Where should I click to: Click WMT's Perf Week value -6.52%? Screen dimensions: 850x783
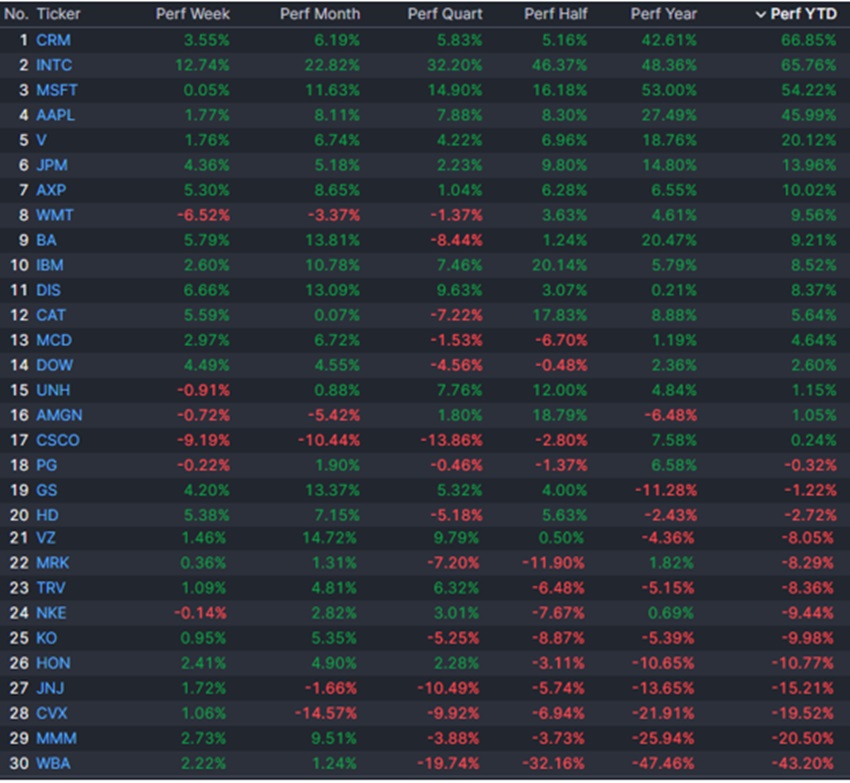point(203,215)
